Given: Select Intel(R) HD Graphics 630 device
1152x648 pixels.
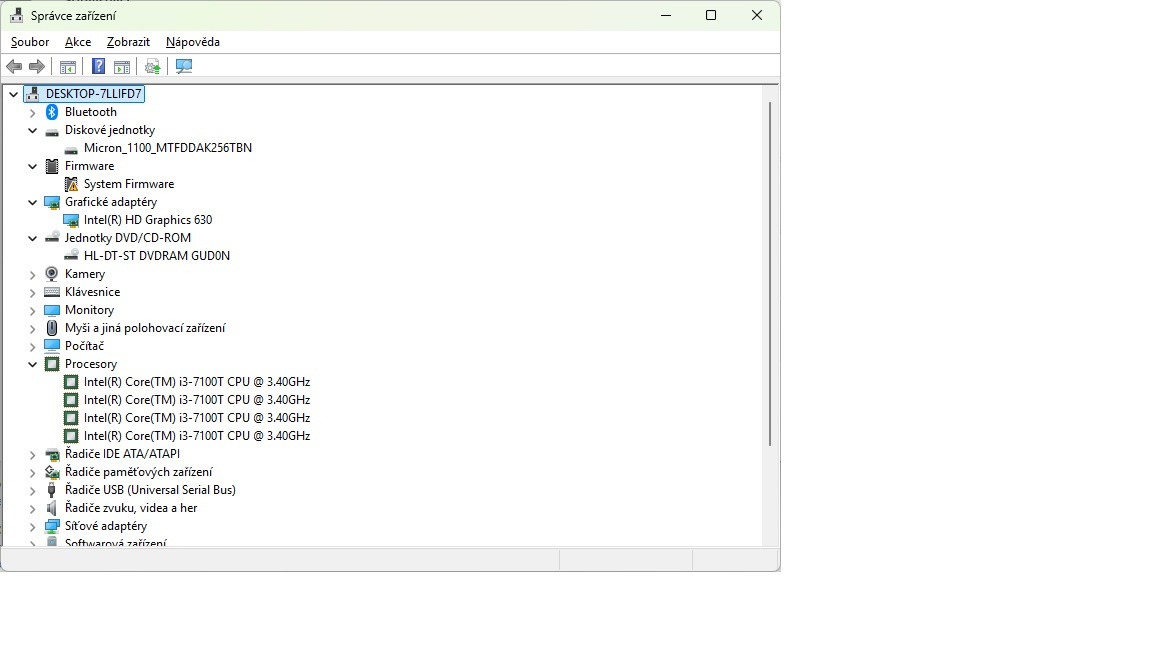Looking at the screenshot, I should (x=148, y=220).
